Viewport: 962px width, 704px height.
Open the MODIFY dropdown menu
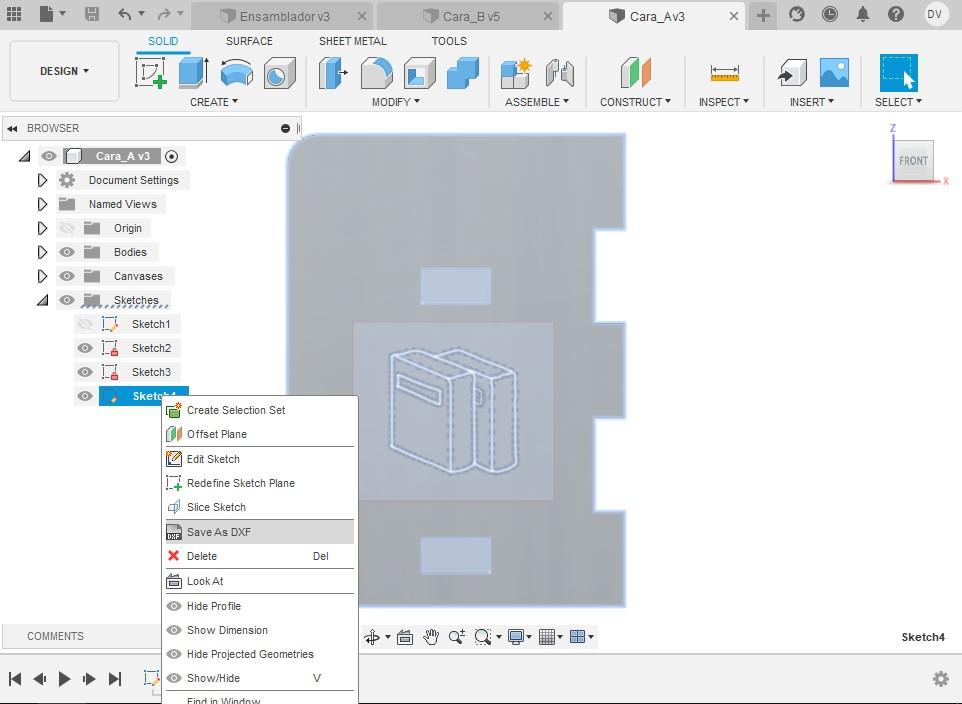coord(396,102)
